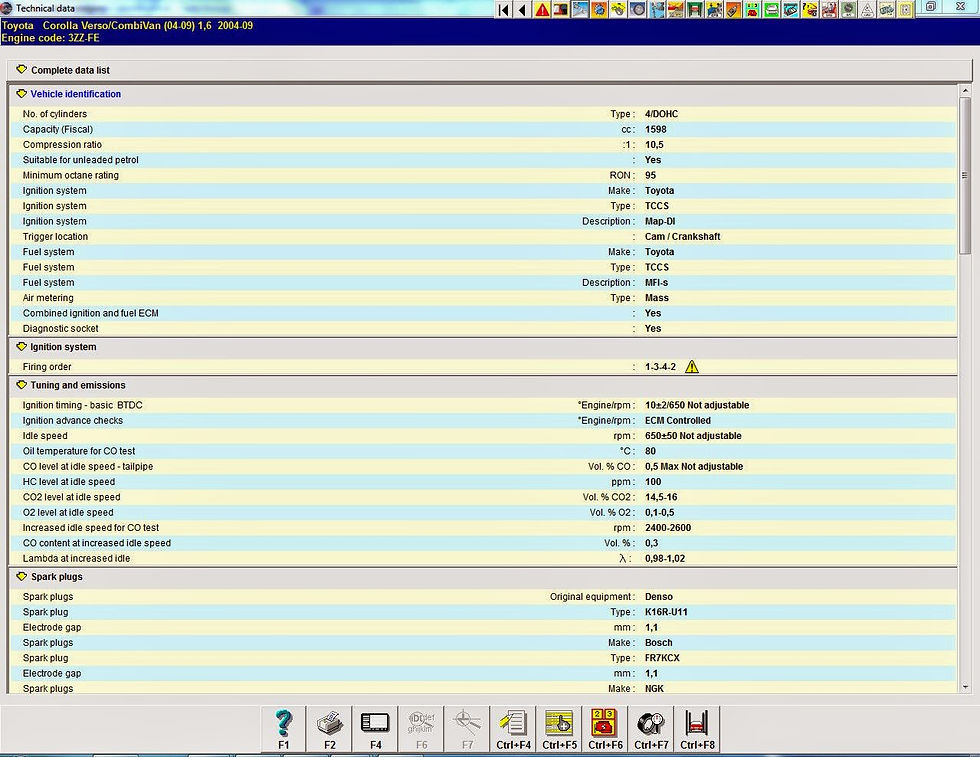Select the '0,5 Max Not adjustable' CO value

(x=694, y=466)
